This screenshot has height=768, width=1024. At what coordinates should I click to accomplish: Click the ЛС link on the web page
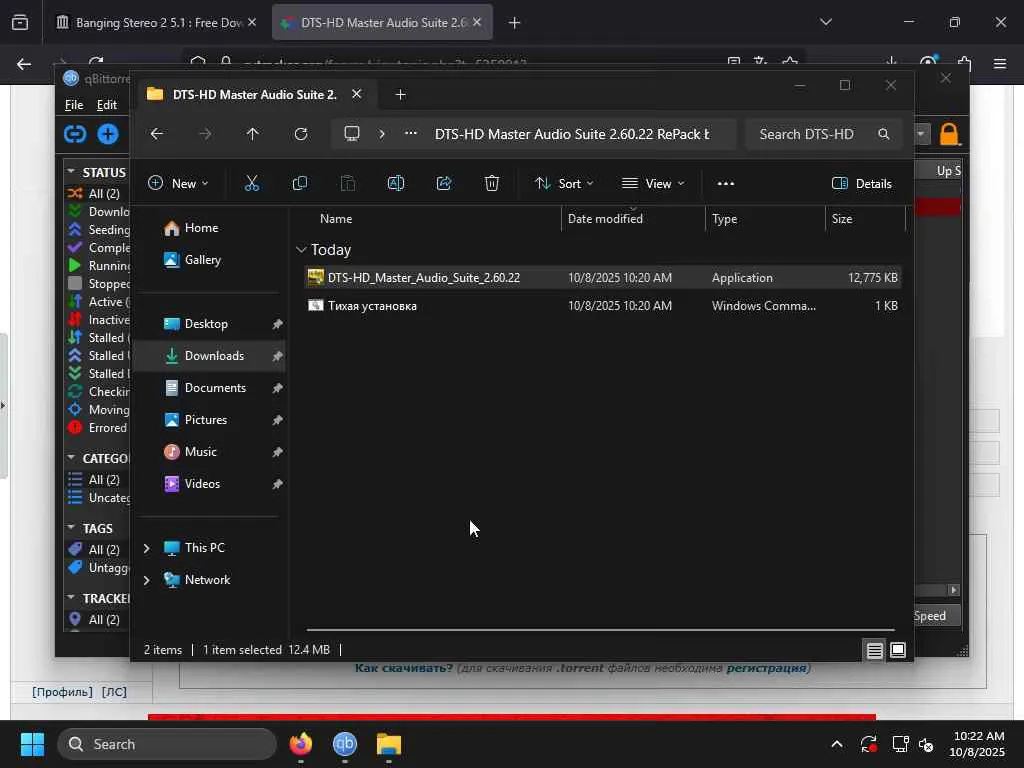coord(114,692)
